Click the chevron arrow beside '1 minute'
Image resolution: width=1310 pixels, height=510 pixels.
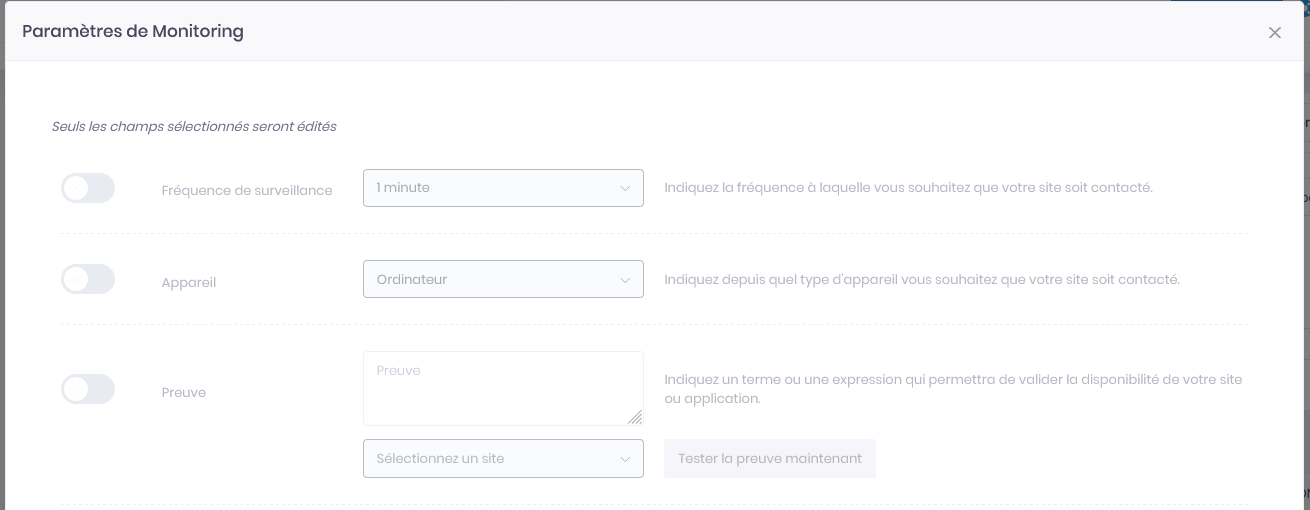coord(625,188)
